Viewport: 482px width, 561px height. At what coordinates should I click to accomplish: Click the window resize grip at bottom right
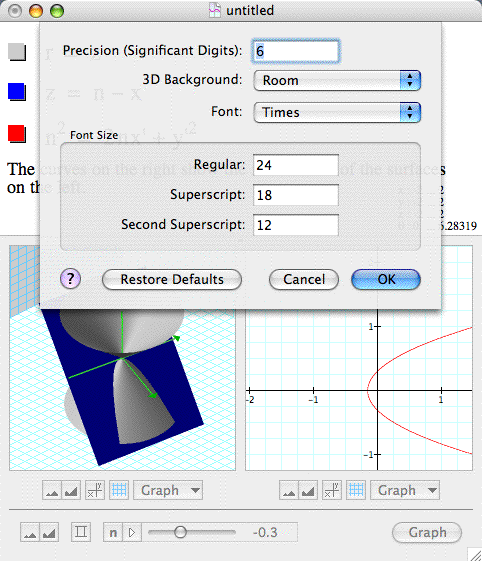475,554
